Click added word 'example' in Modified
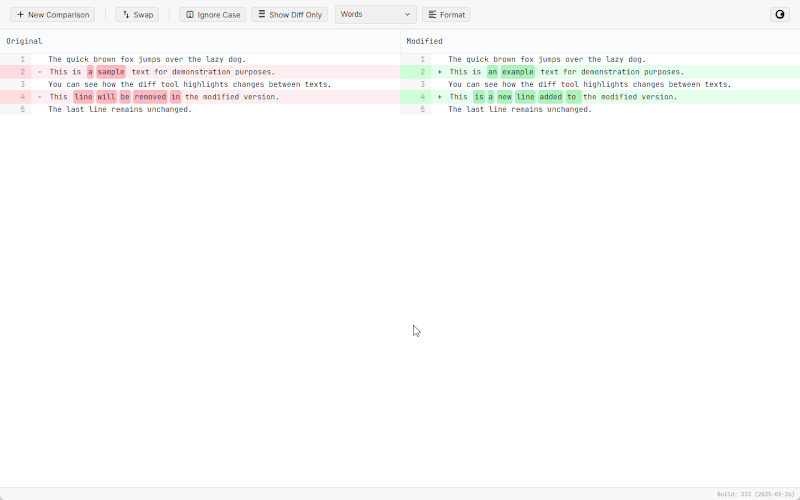The image size is (800, 500). click(517, 72)
